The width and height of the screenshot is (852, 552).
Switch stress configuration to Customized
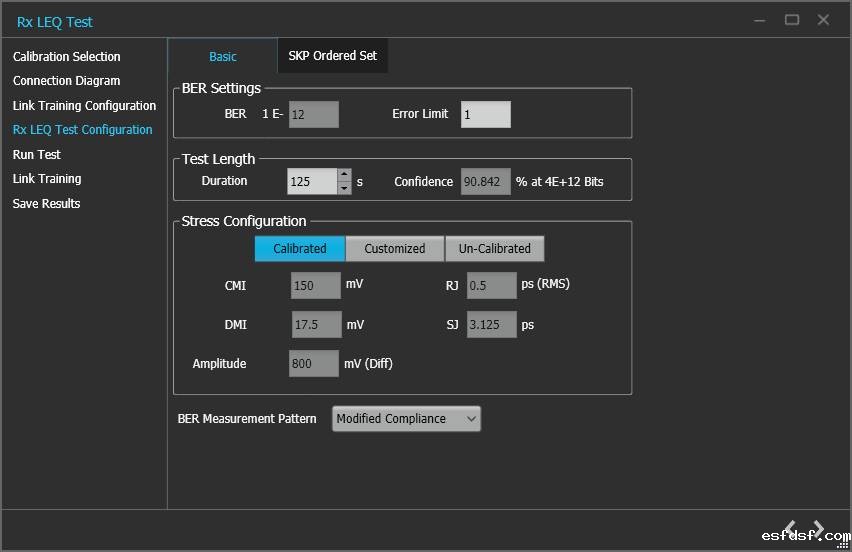(395, 249)
